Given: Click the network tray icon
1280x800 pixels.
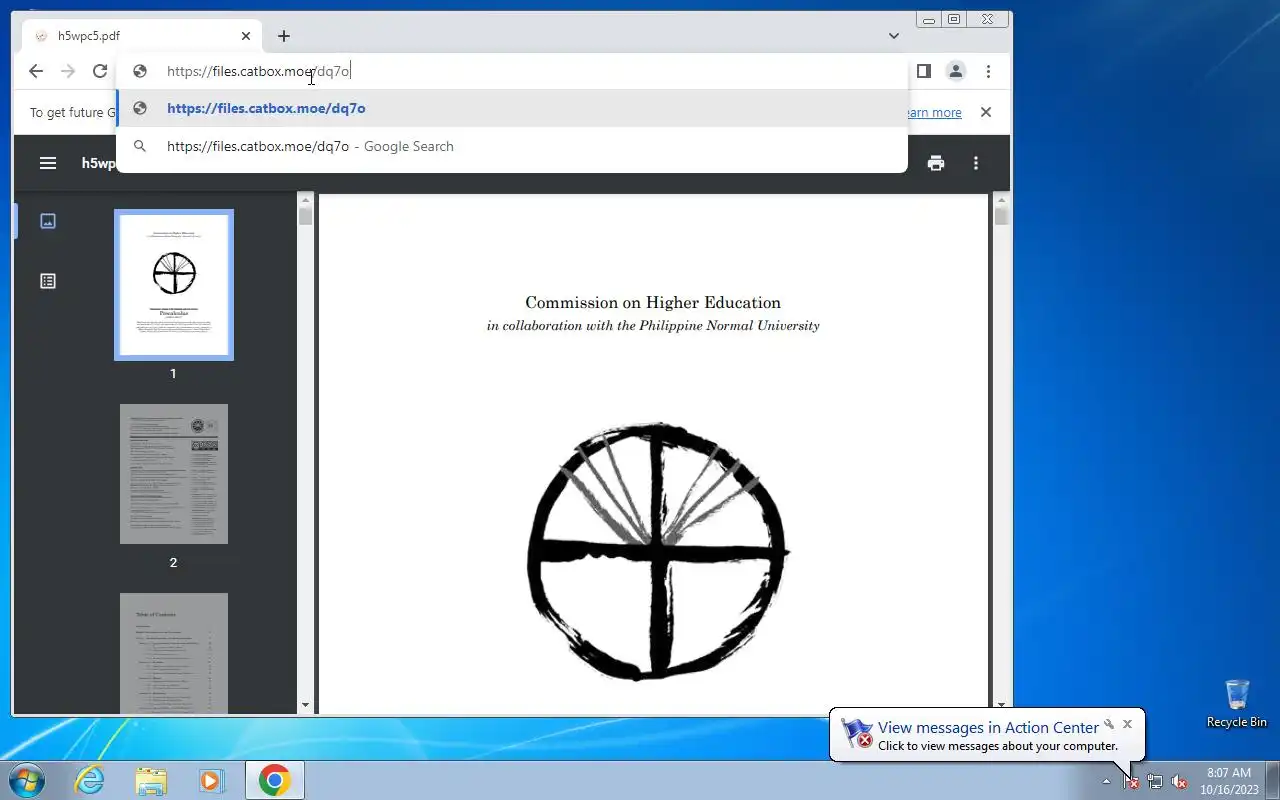Looking at the screenshot, I should pyautogui.click(x=1155, y=781).
